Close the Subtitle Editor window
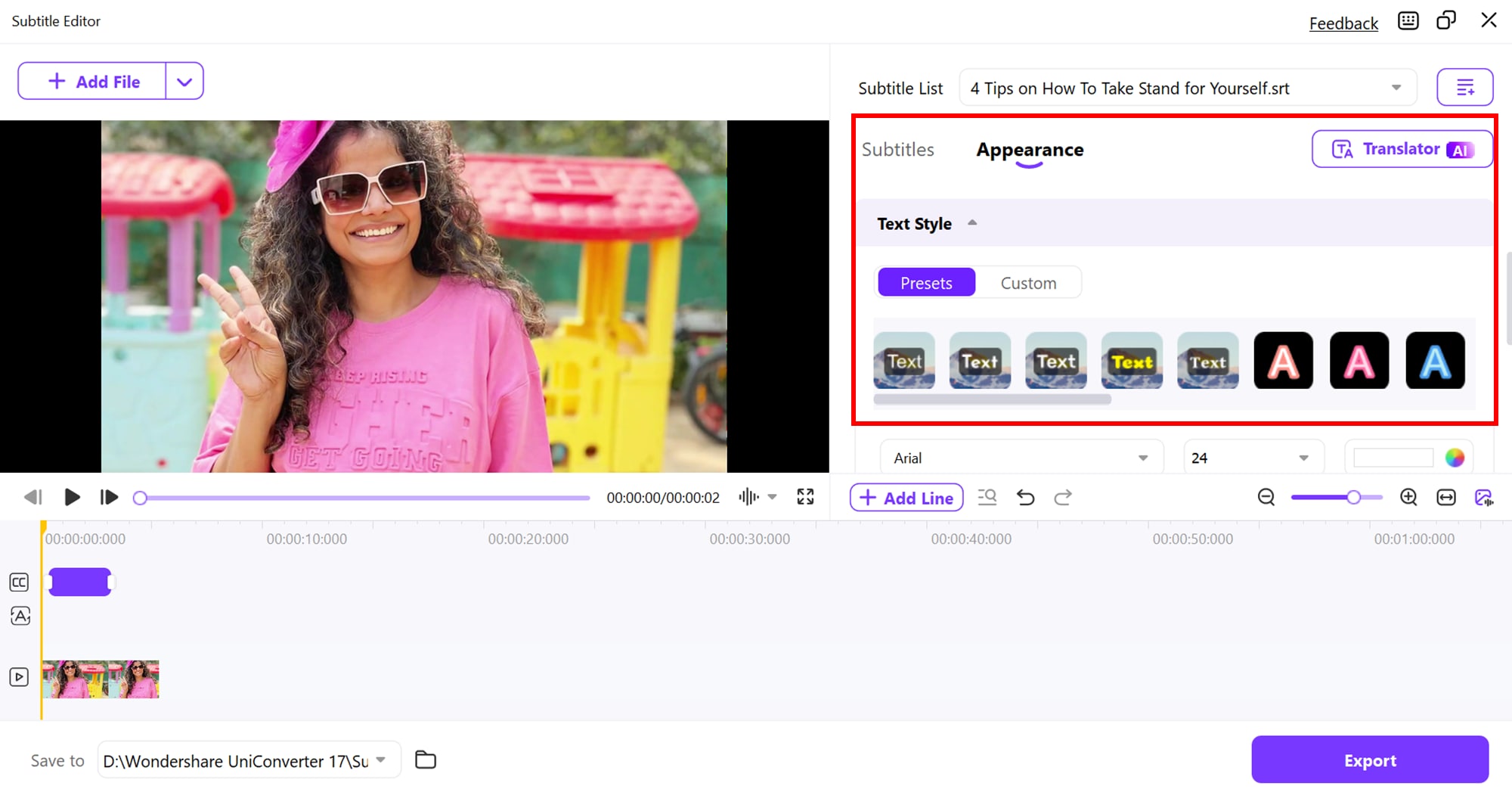 1489,20
